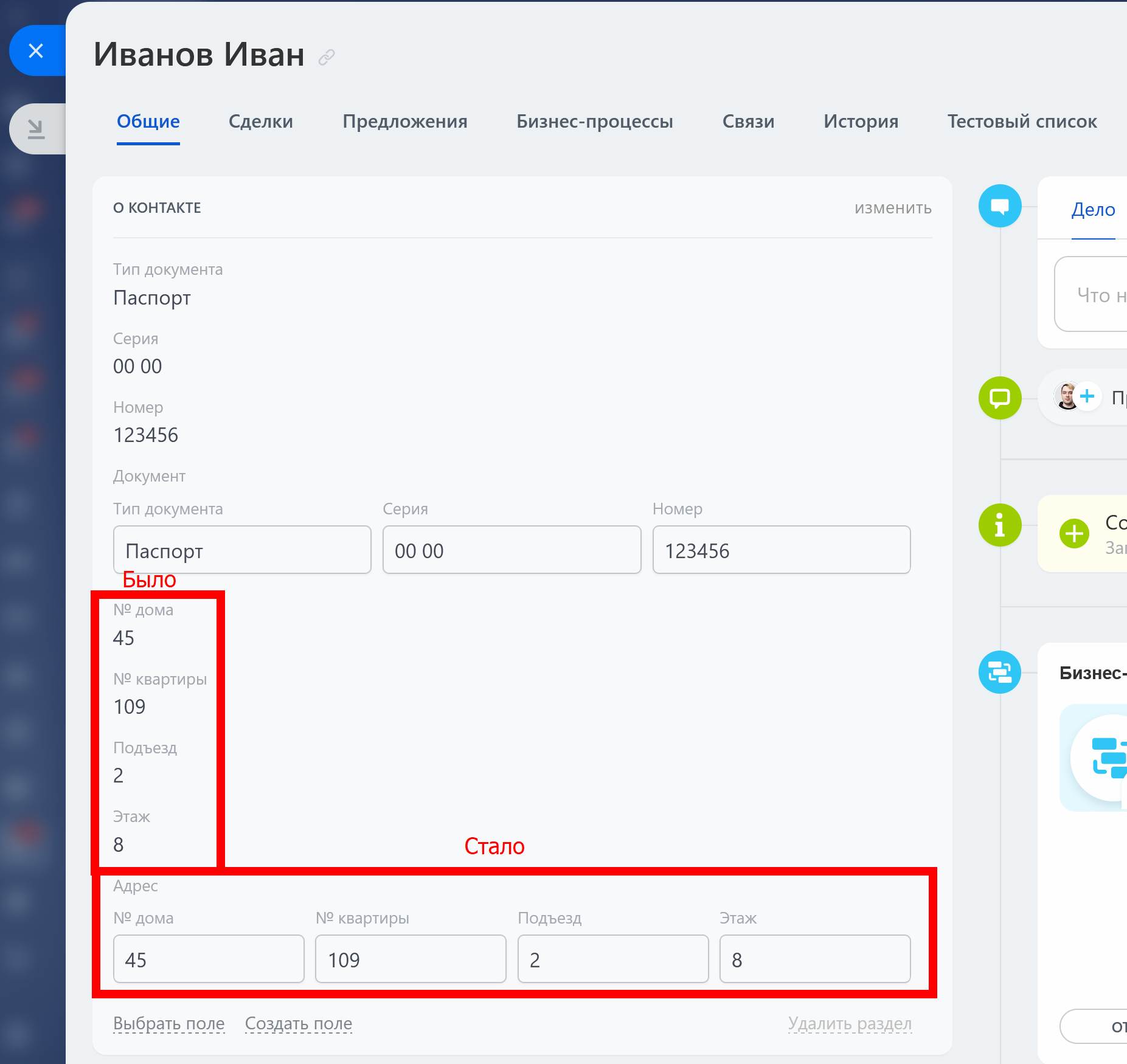Viewport: 1127px width, 1064px height.
Task: Close the contact card with the X icon
Action: 36,51
